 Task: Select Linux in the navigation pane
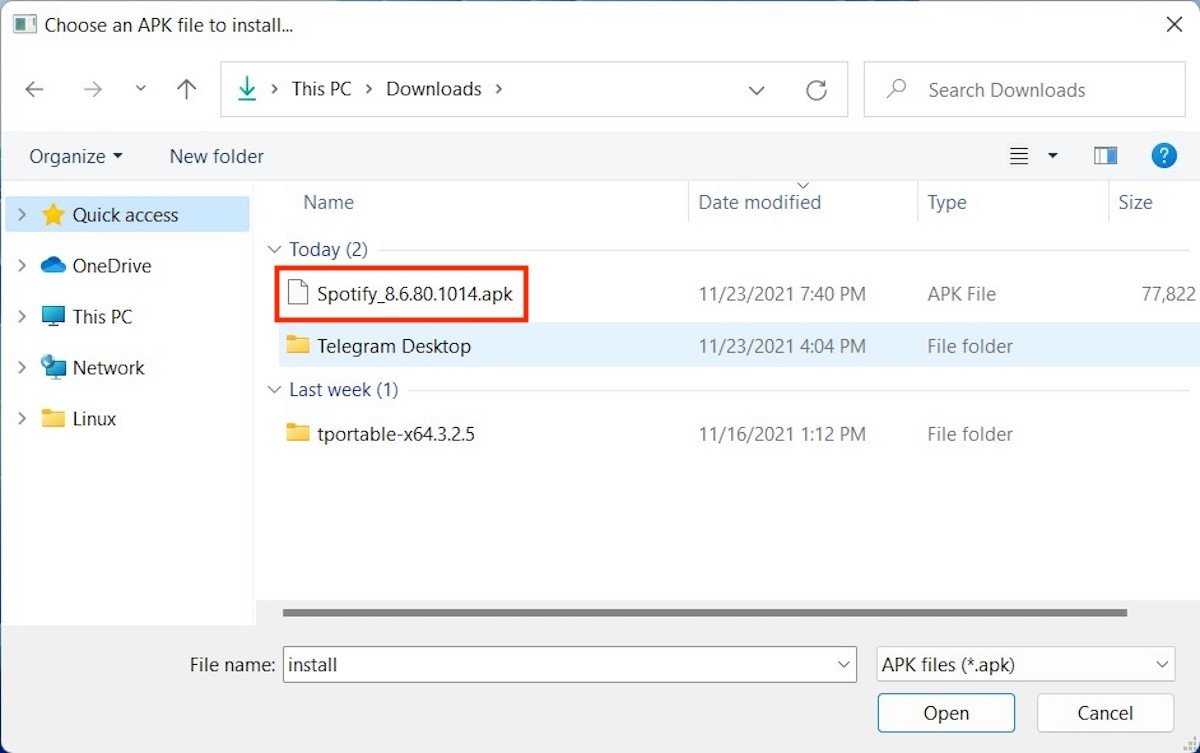pyautogui.click(x=94, y=419)
